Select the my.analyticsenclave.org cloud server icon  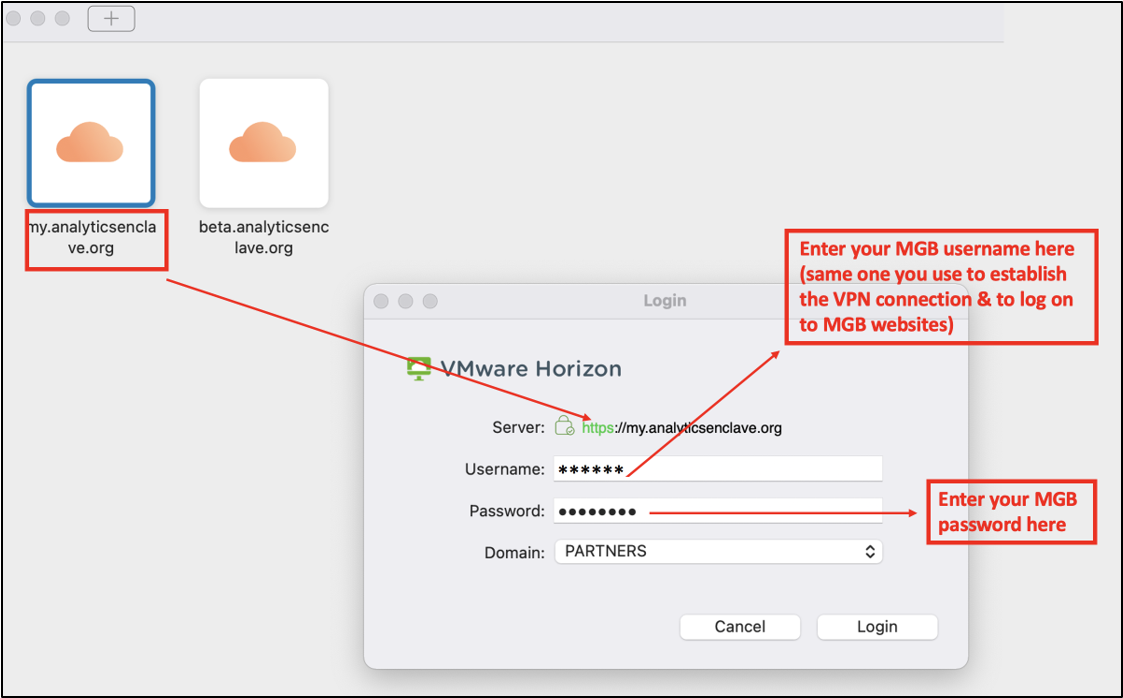[91, 143]
